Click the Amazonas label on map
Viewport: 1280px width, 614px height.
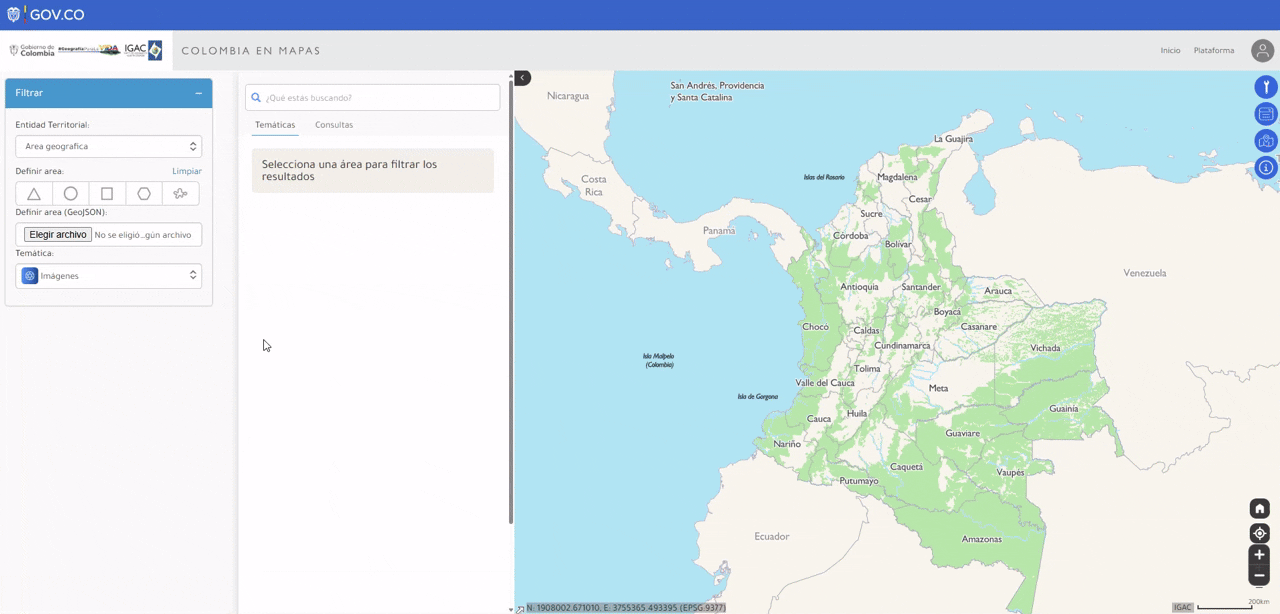(x=981, y=539)
